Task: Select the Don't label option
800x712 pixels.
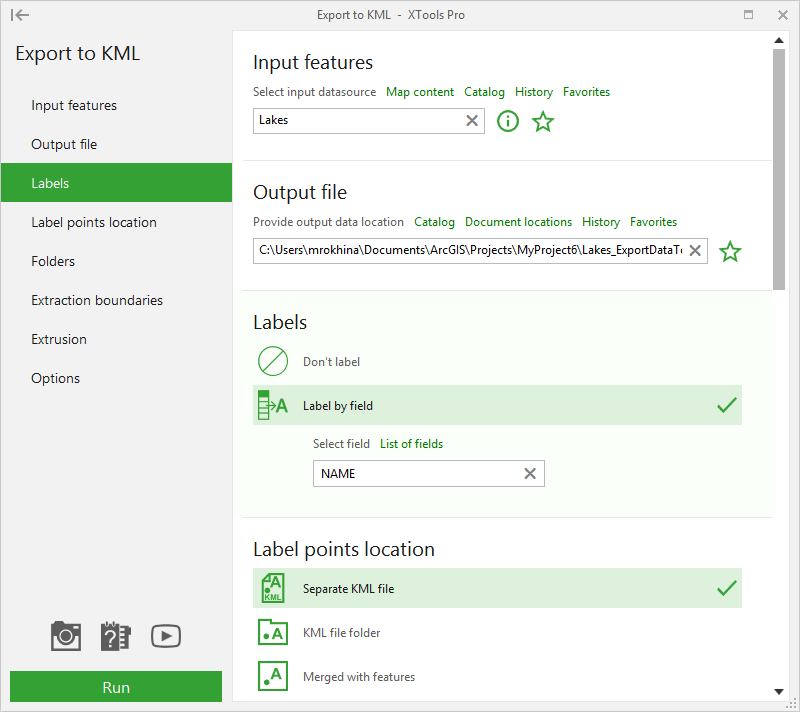Action: pos(333,361)
